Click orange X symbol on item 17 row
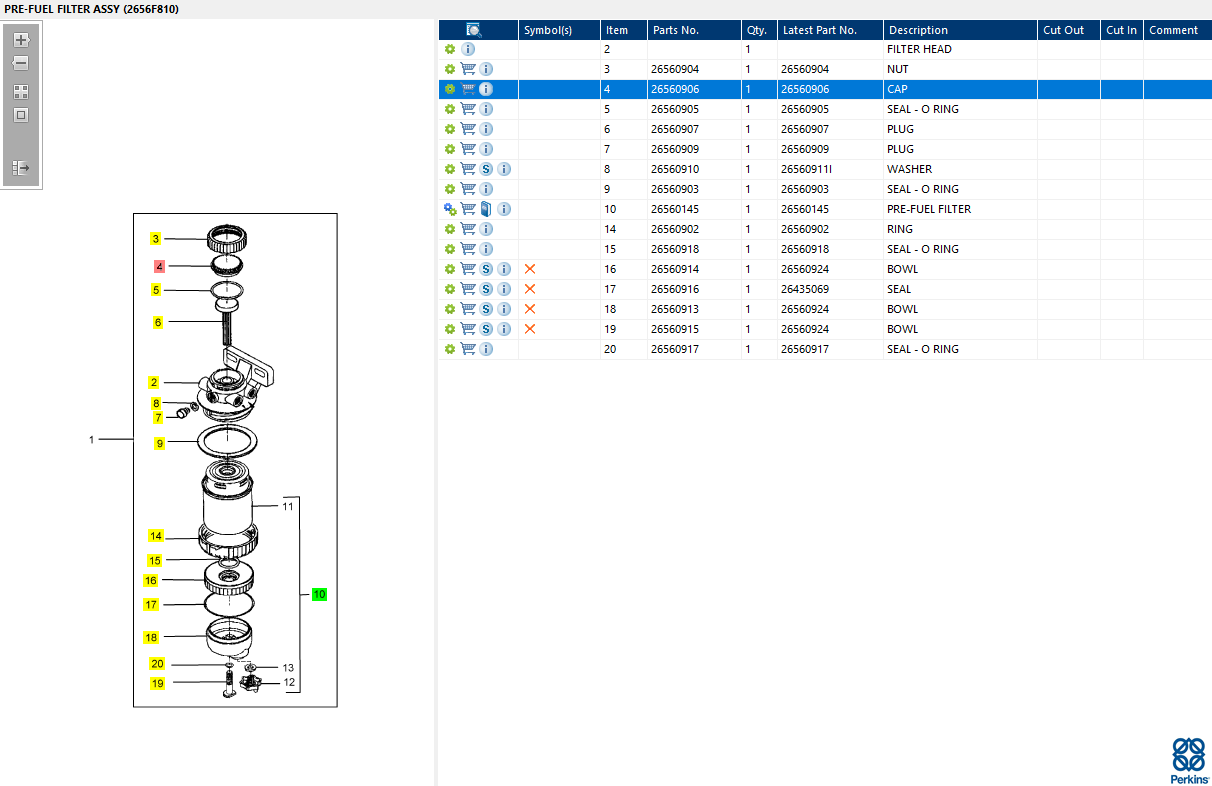Viewport: 1212px width, 786px height. 530,289
